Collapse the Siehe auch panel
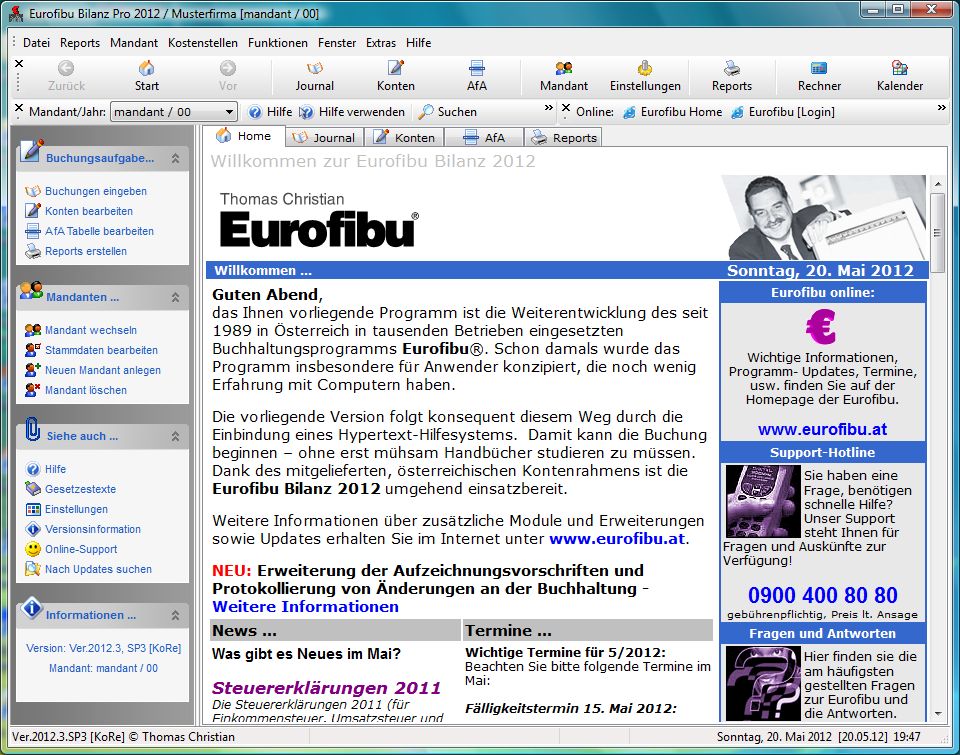 pos(176,437)
